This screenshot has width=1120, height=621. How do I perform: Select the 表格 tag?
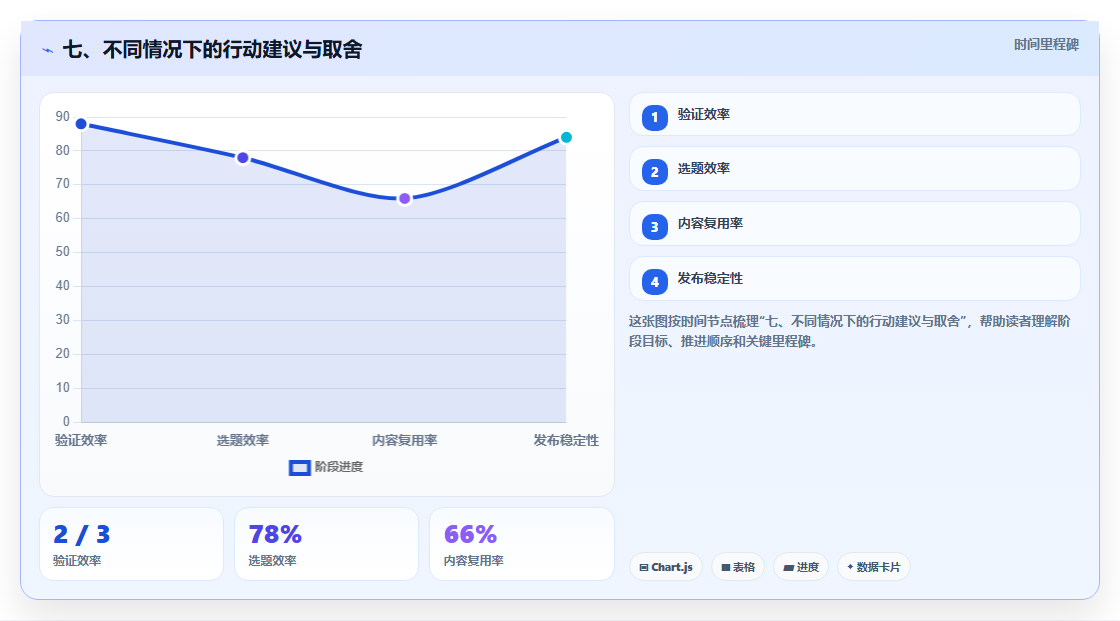(738, 567)
